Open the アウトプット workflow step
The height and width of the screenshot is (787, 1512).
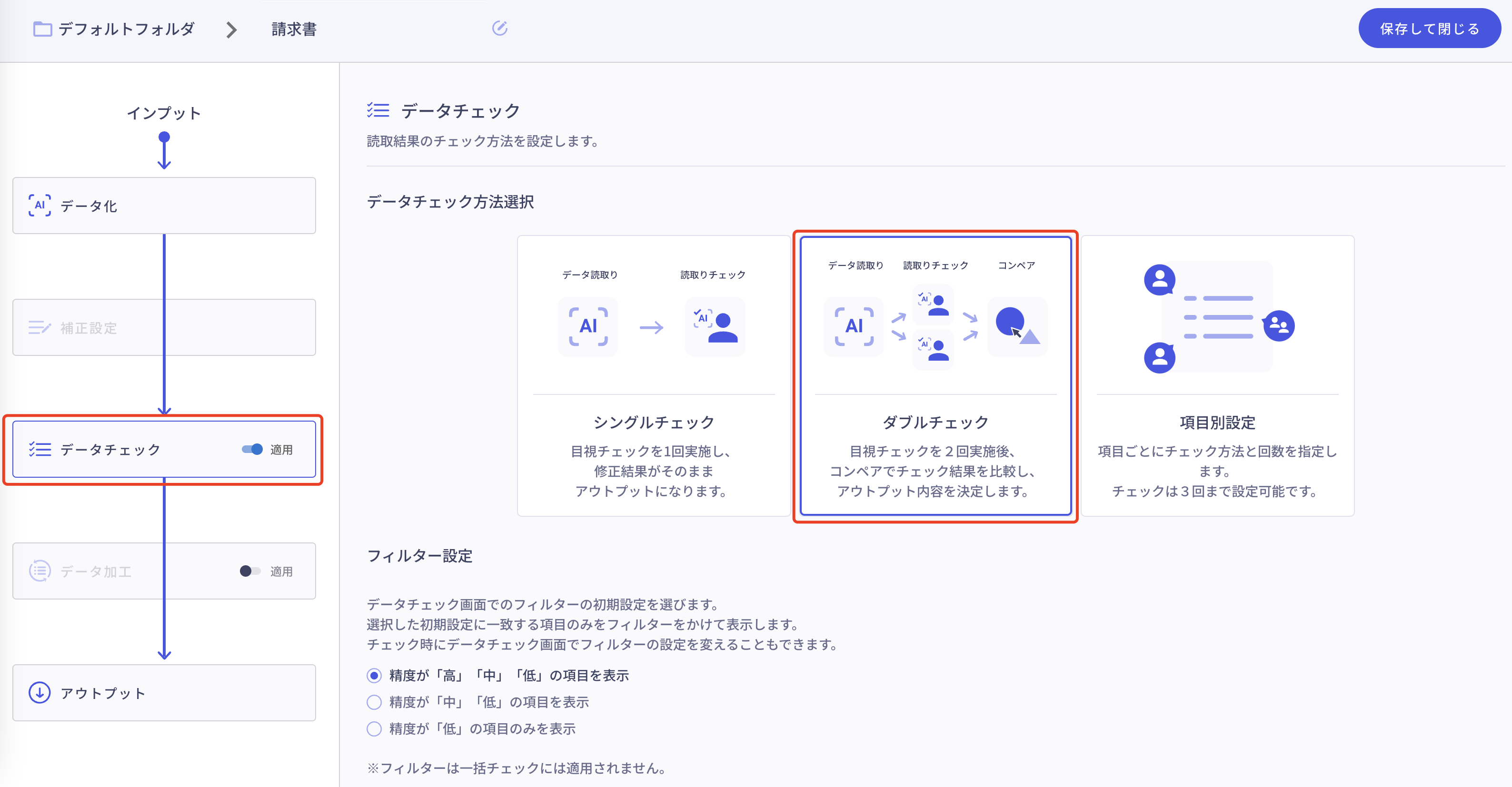(164, 693)
